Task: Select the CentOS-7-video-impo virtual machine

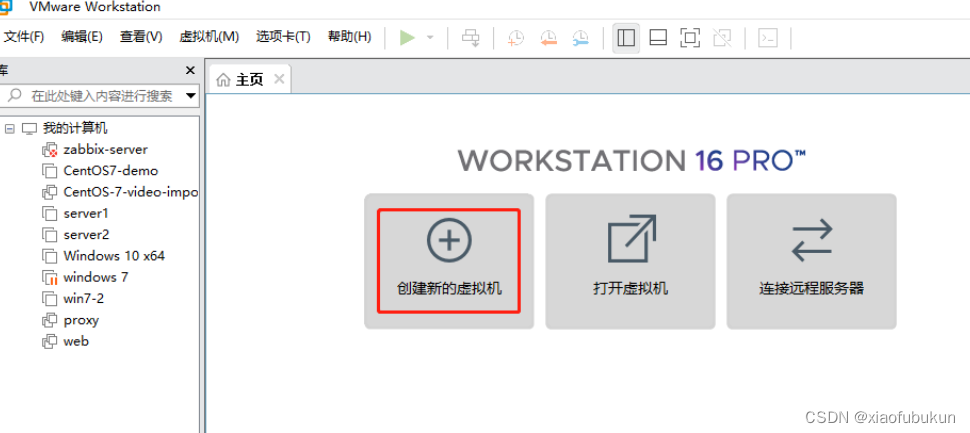Action: (131, 192)
